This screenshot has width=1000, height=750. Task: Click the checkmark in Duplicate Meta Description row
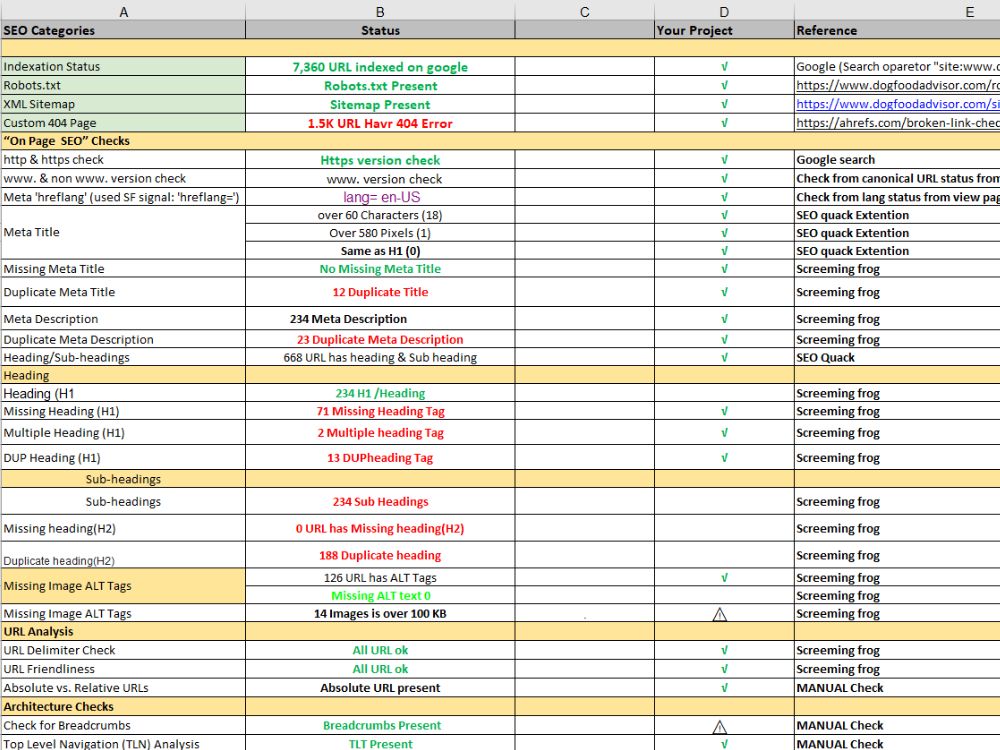click(724, 339)
